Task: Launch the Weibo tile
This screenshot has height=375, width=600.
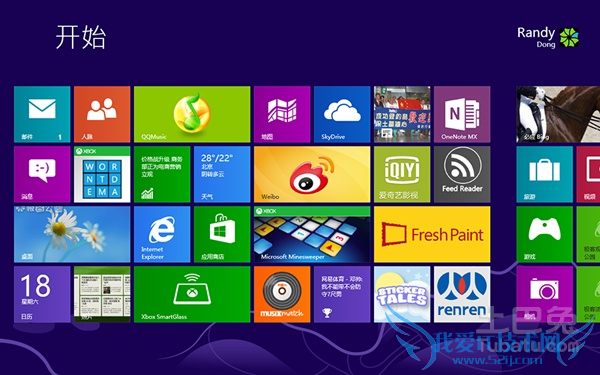Action: pos(312,174)
